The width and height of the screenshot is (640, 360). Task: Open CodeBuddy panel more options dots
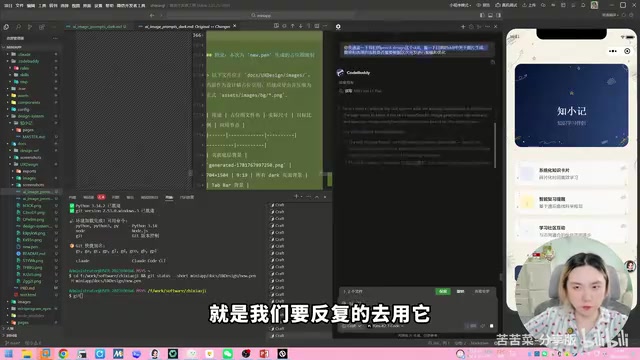487,27
